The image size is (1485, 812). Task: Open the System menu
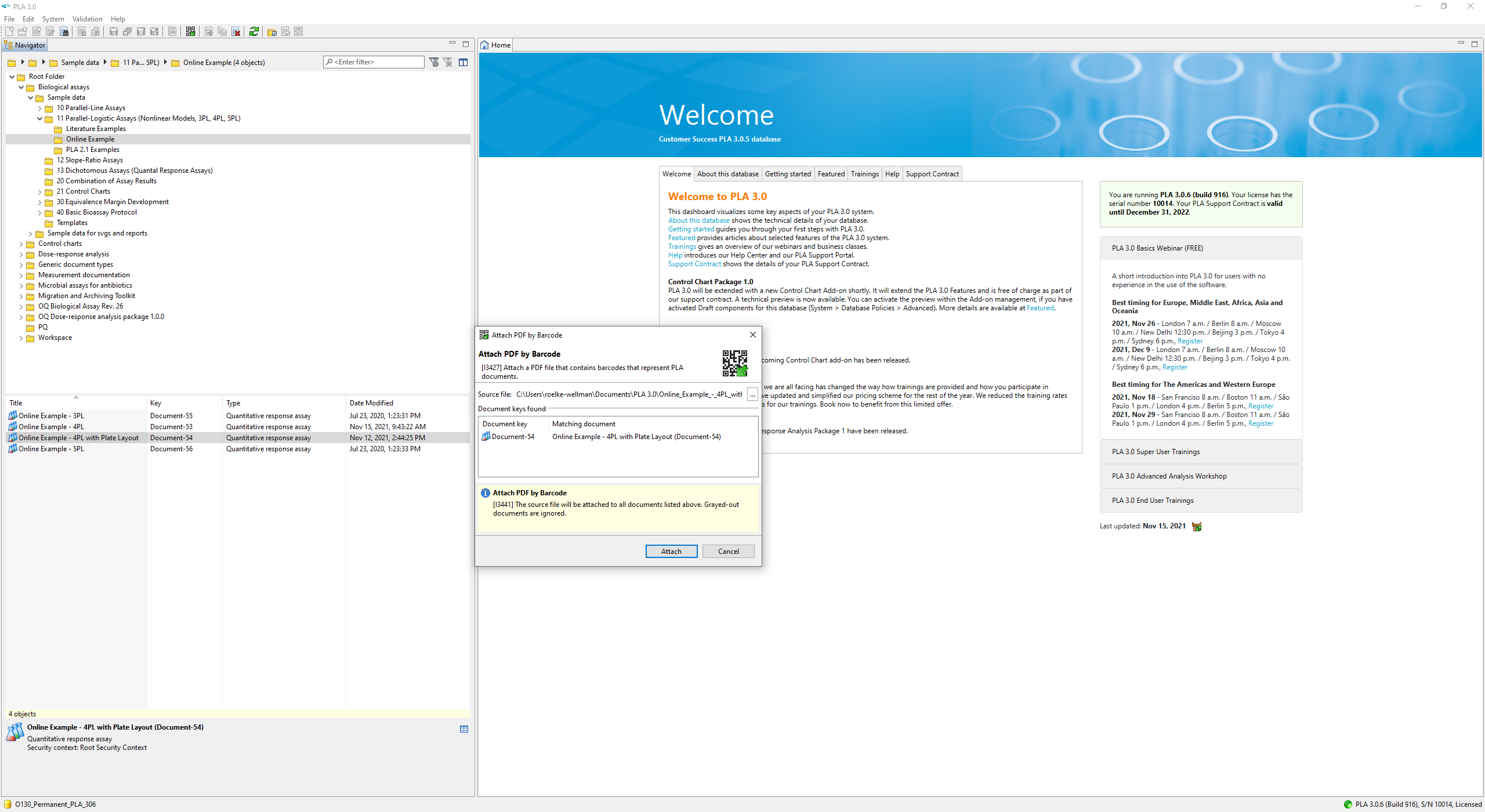pos(53,19)
